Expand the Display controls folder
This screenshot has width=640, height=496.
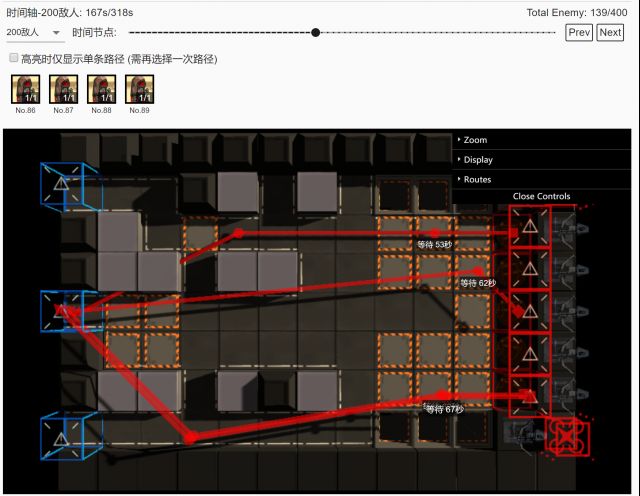pyautogui.click(x=478, y=160)
